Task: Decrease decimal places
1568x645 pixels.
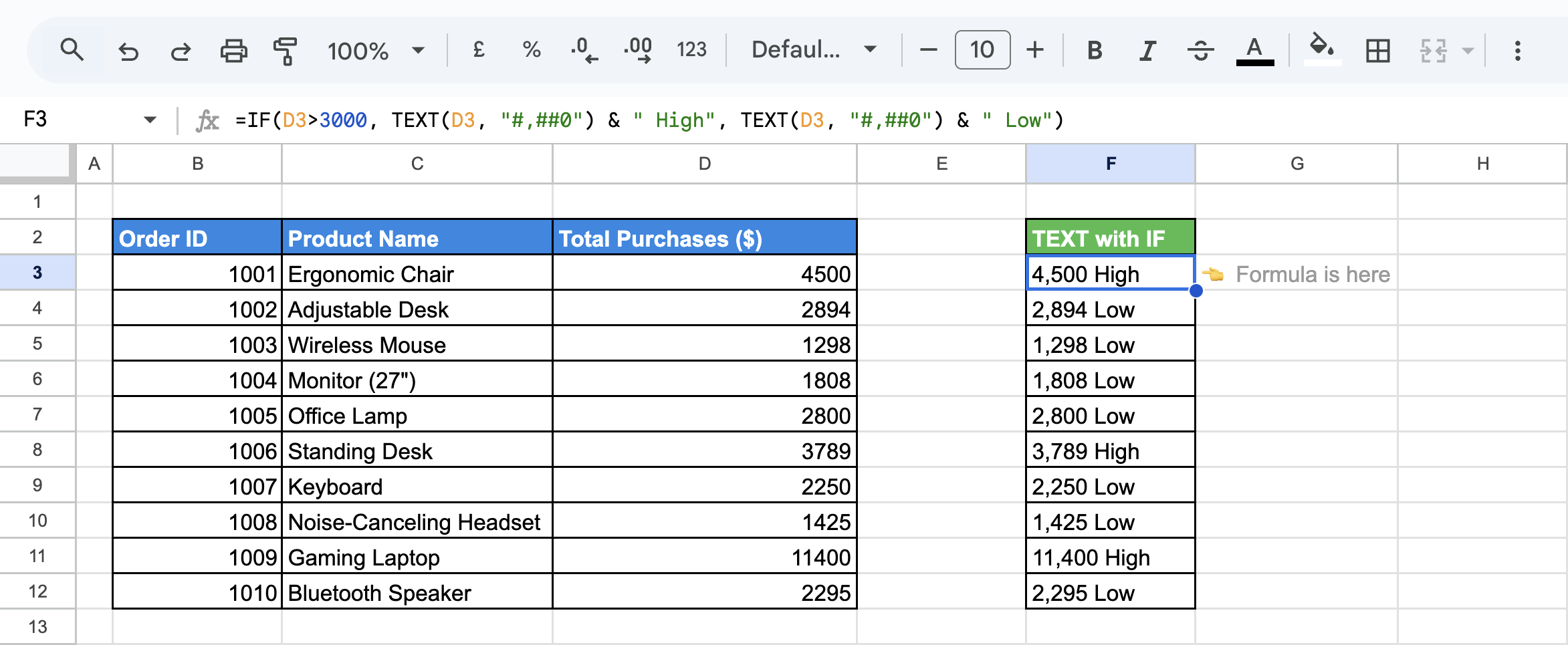Action: click(x=584, y=50)
